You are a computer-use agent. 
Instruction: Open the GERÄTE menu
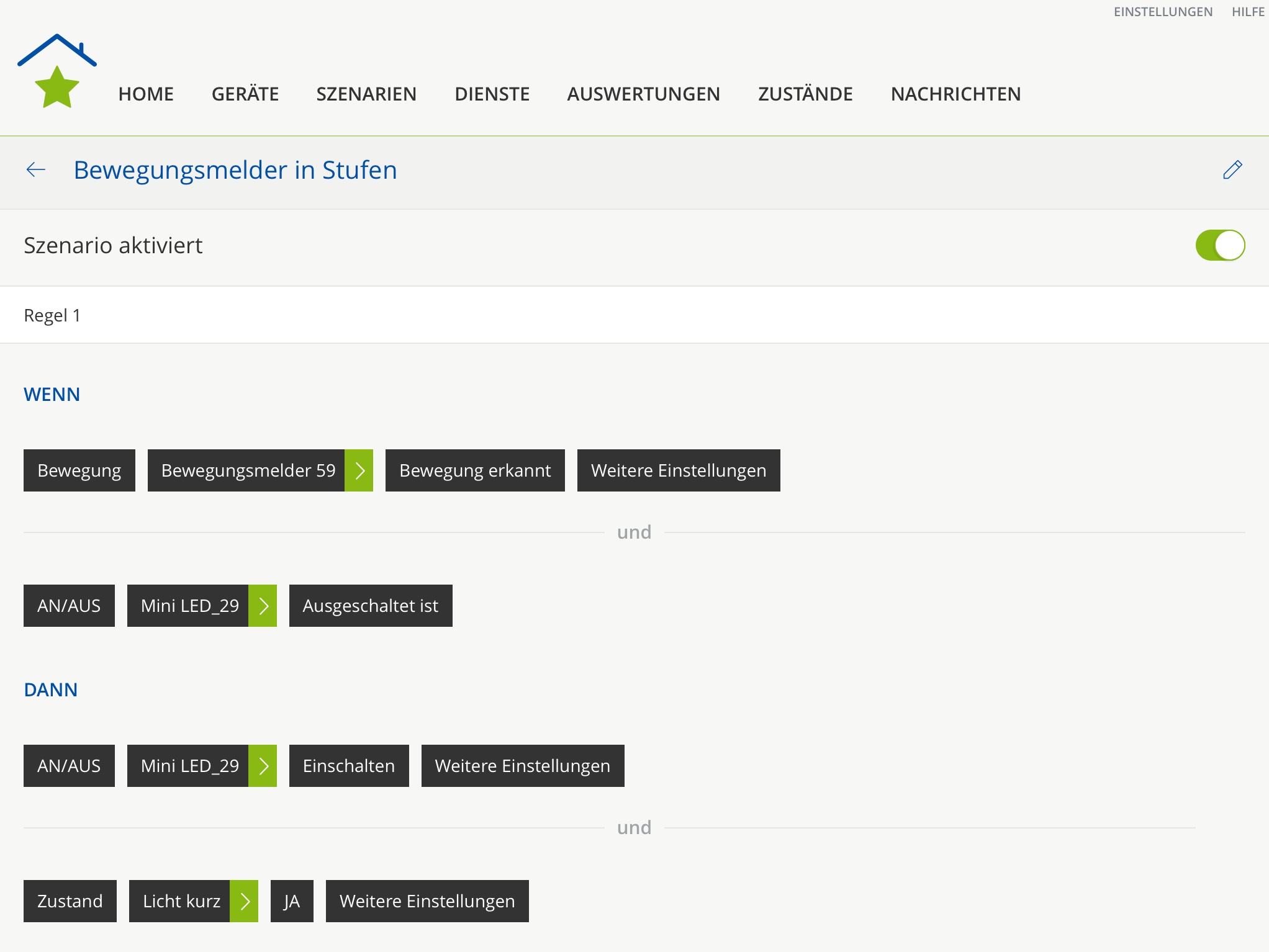pyautogui.click(x=245, y=94)
